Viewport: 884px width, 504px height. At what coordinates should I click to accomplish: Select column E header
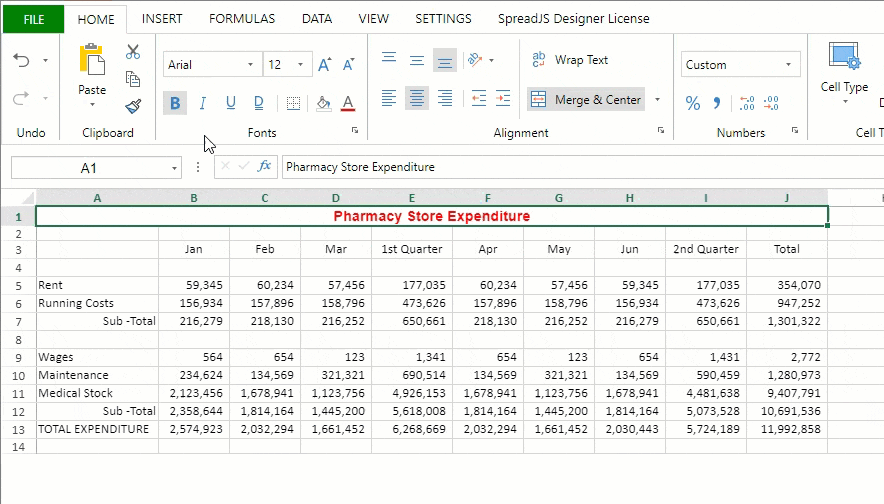(412, 198)
